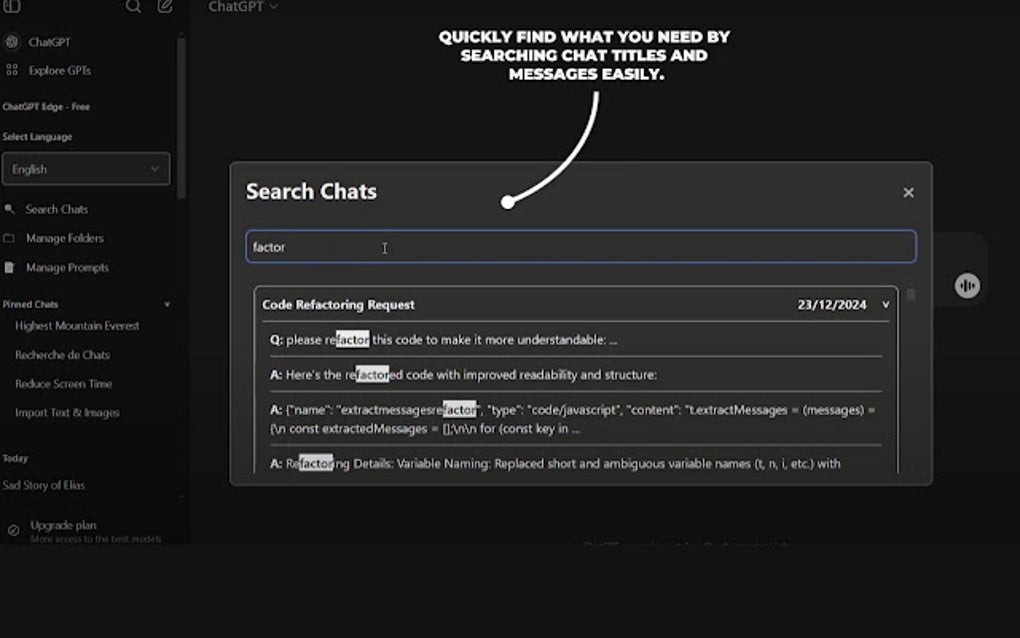Image resolution: width=1020 pixels, height=638 pixels.
Task: Select the extractmessagesrefactor JSON answer result
Action: pos(576,419)
